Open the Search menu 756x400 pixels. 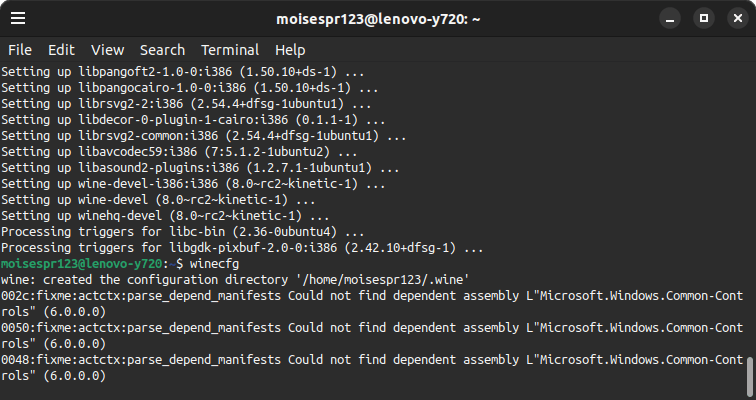[162, 50]
